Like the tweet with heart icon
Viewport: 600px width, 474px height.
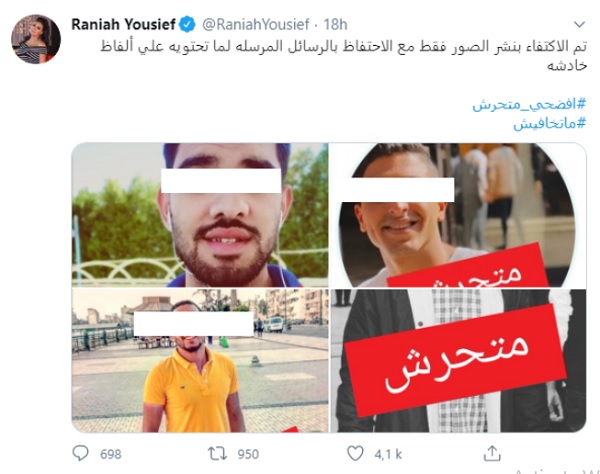[x=355, y=453]
